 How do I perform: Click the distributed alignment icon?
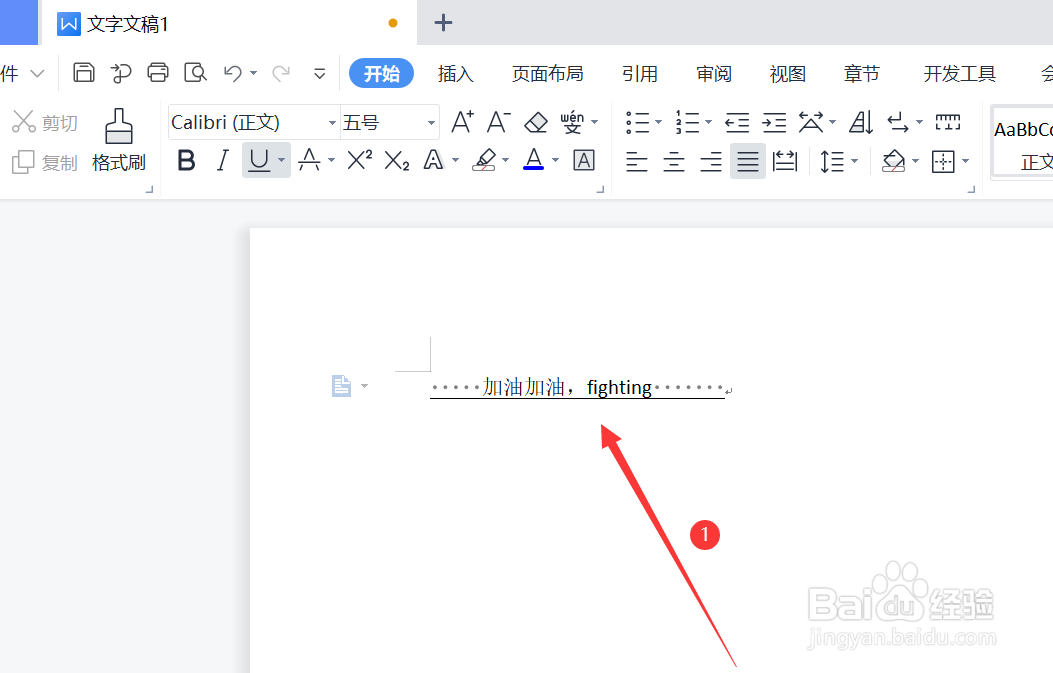(784, 161)
